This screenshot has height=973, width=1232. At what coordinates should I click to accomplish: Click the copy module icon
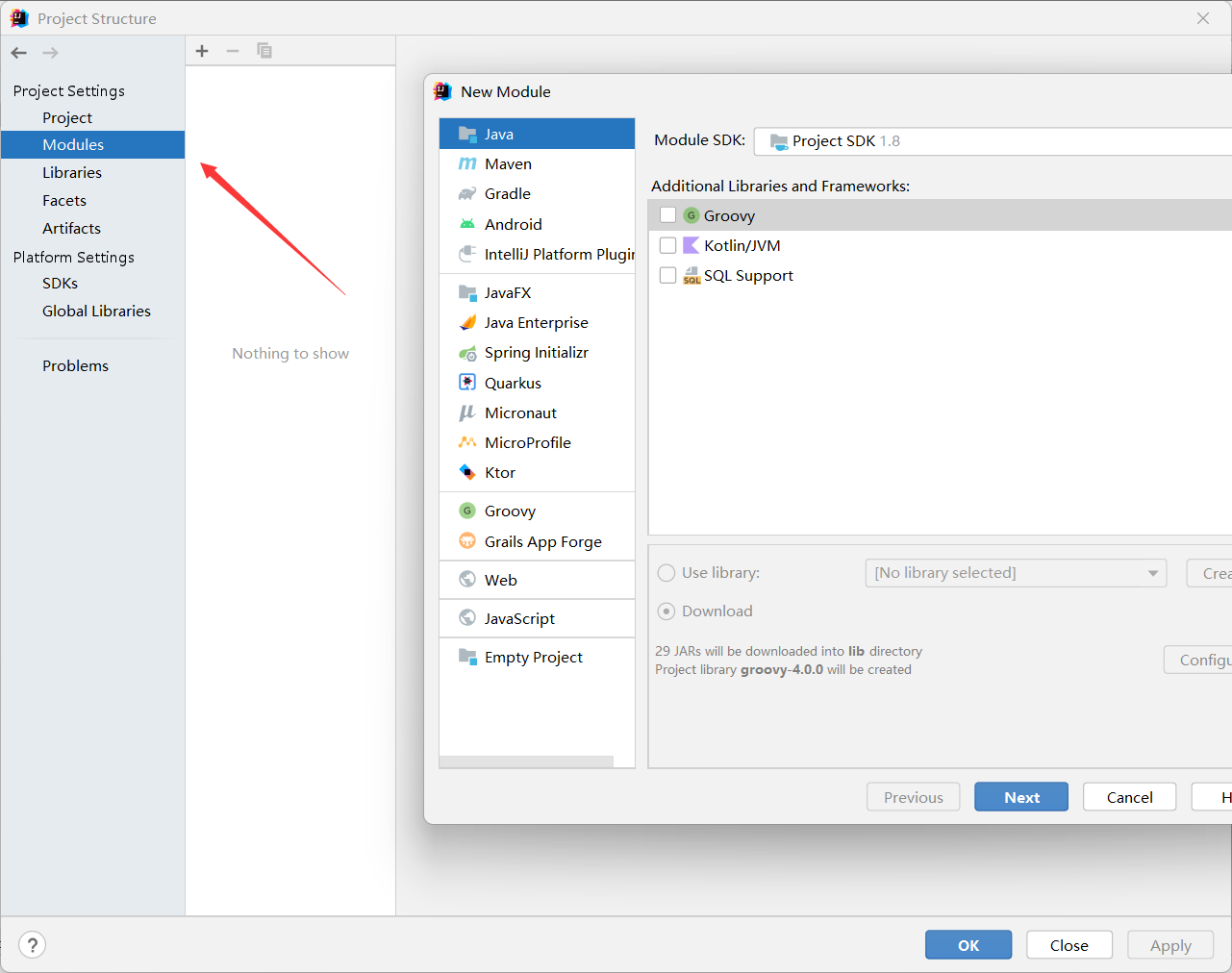click(264, 51)
